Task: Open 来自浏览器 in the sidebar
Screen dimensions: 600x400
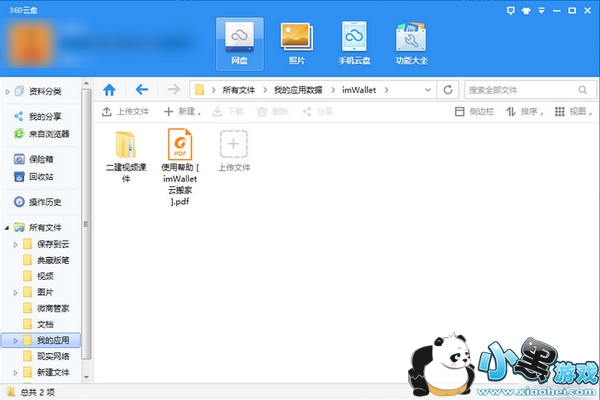Action: point(49,134)
